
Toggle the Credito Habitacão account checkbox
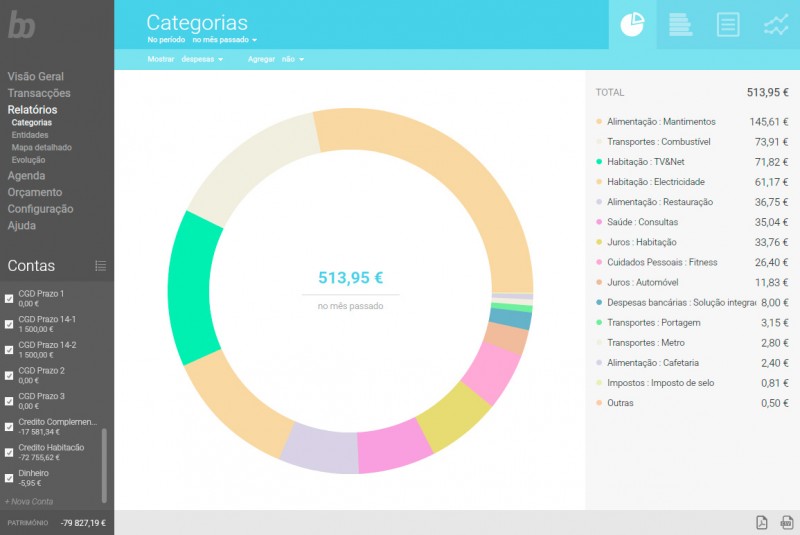(9, 452)
